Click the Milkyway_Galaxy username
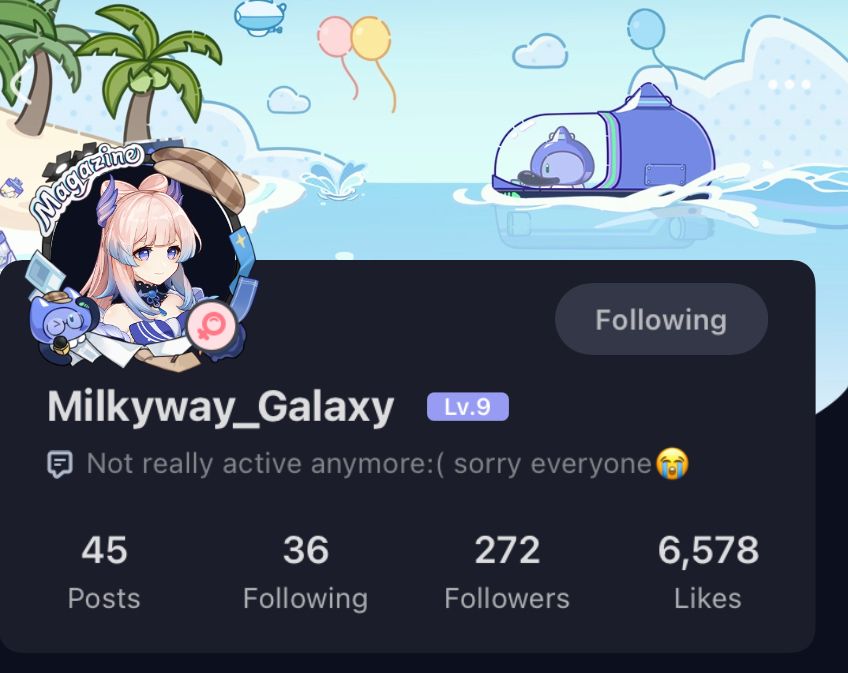The width and height of the screenshot is (848, 673). click(221, 407)
